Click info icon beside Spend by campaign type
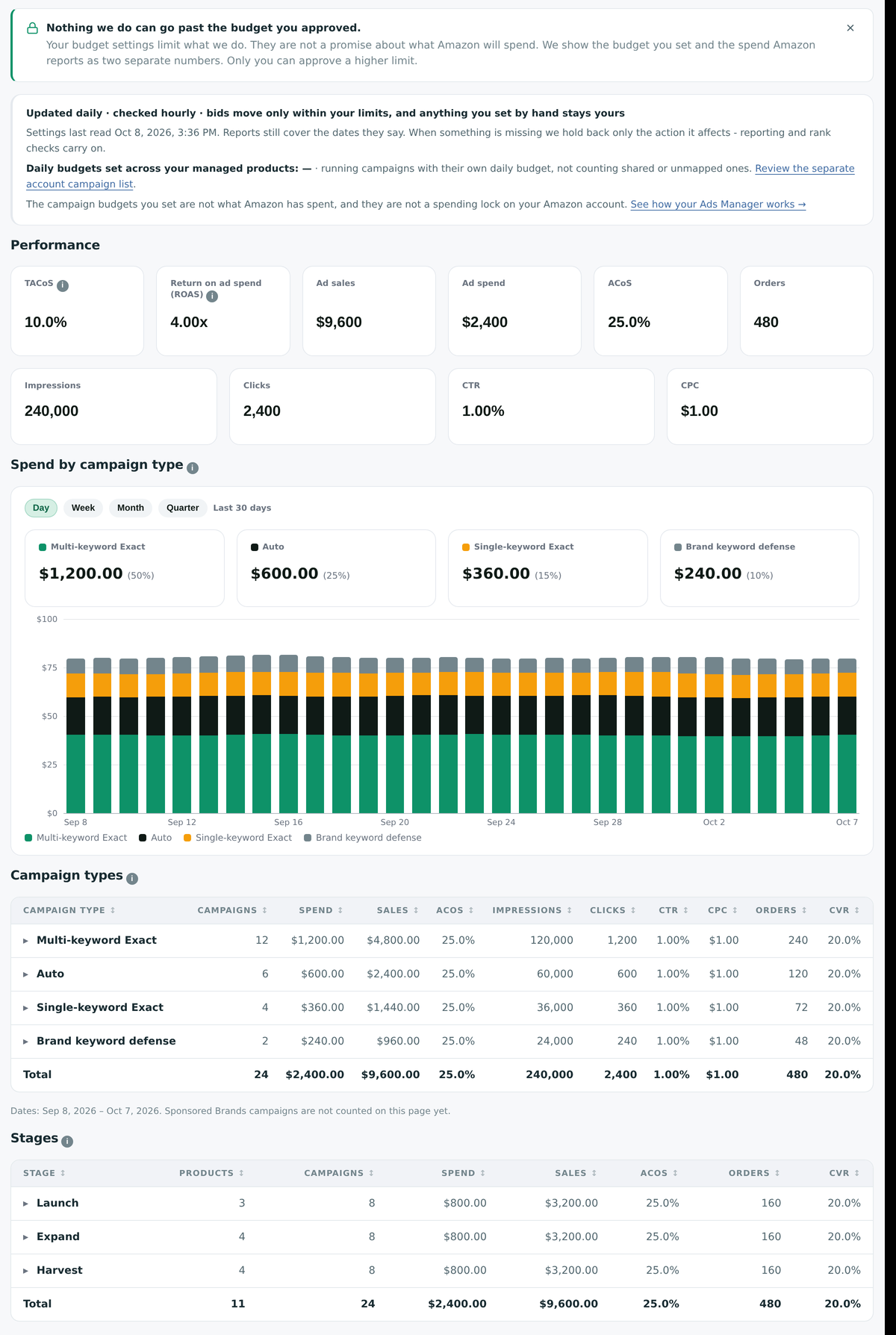Image resolution: width=896 pixels, height=1335 pixels. click(193, 468)
